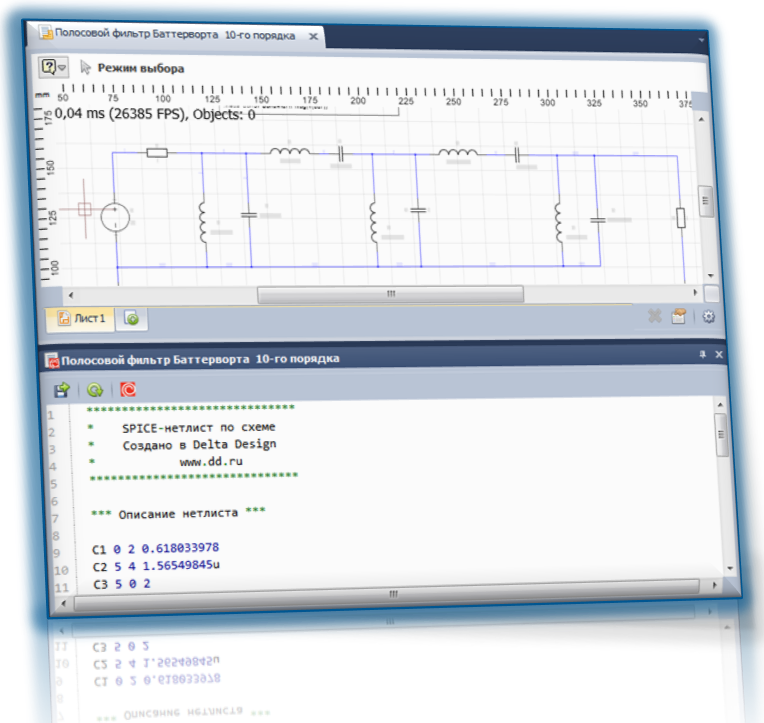Screen dimensions: 764x723
Task: Expand the help tool dropdown arrow
Action: pos(62,67)
